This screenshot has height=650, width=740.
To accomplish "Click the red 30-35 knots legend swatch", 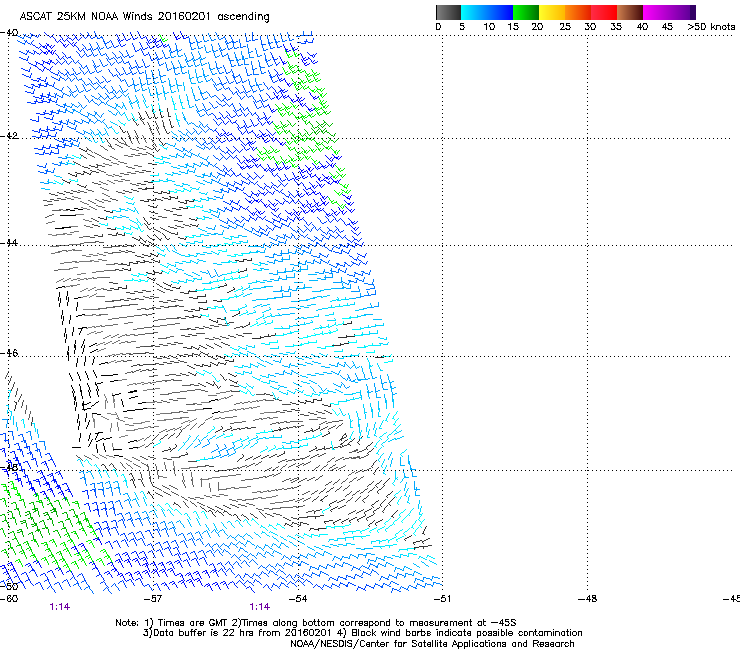I will (604, 12).
